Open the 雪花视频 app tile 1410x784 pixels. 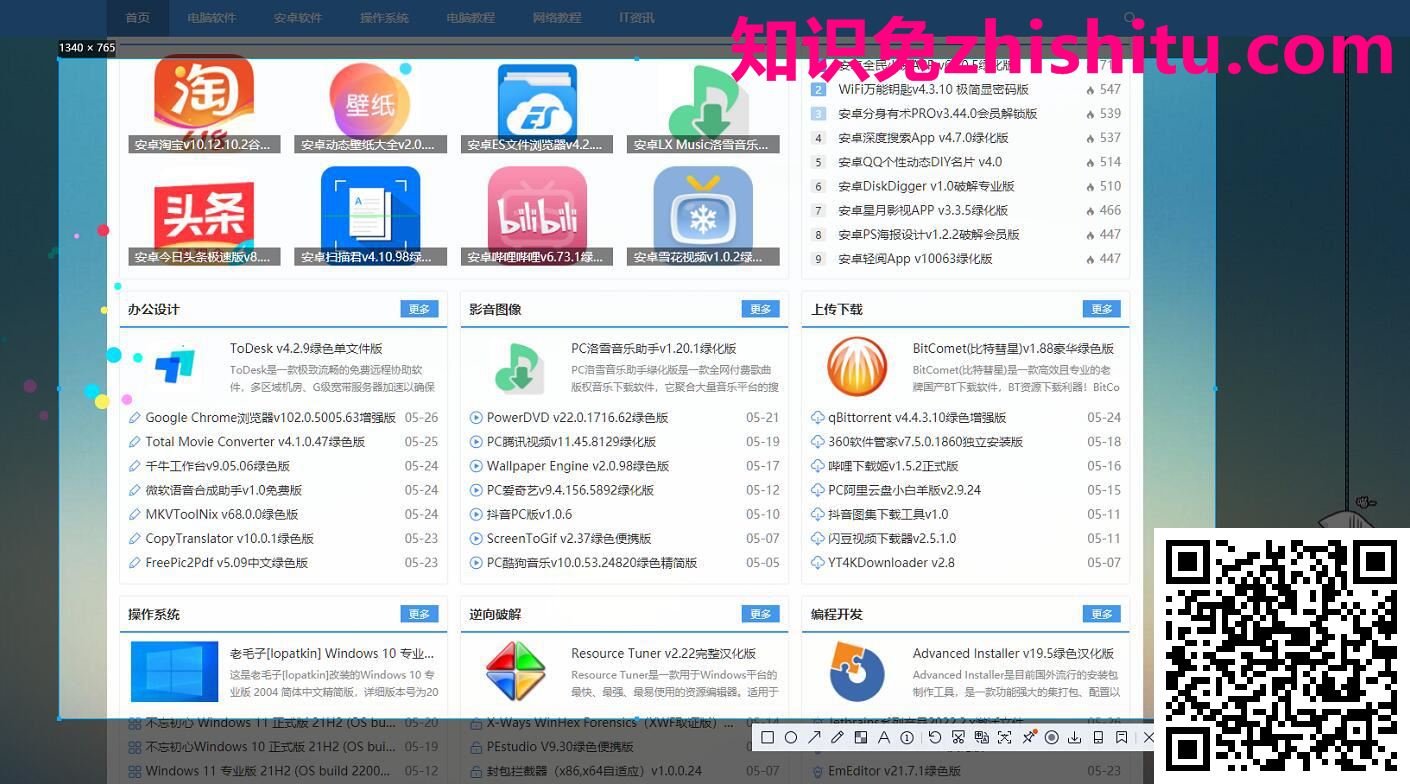[703, 216]
